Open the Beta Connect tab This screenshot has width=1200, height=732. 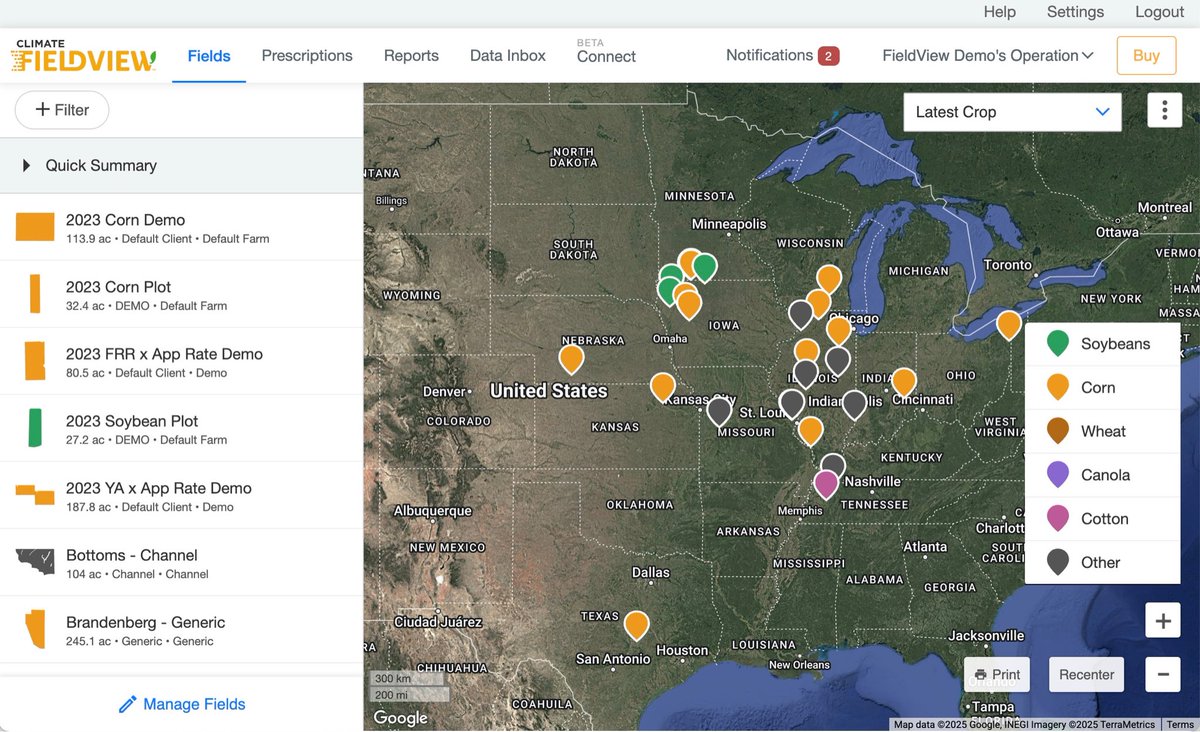coord(606,52)
